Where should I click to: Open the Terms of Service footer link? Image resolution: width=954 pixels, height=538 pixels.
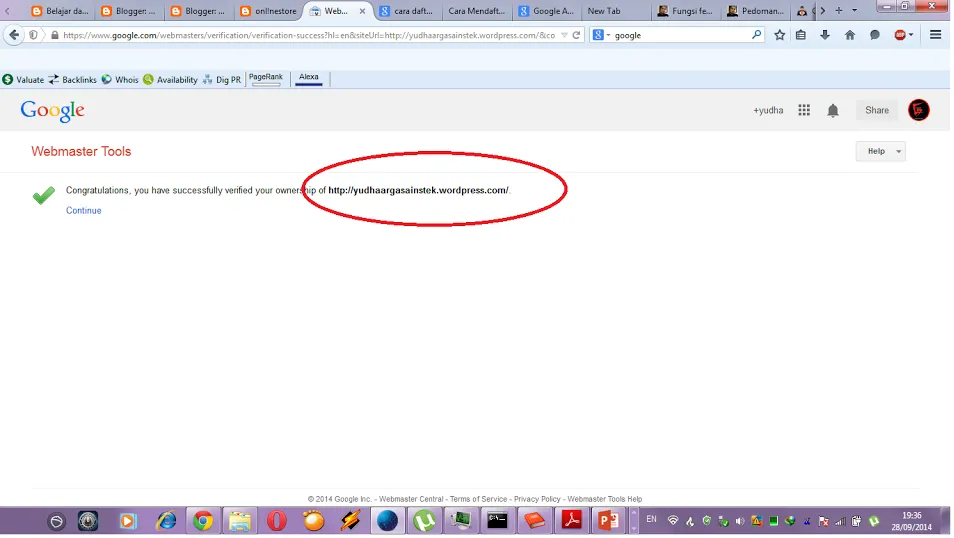coord(478,499)
